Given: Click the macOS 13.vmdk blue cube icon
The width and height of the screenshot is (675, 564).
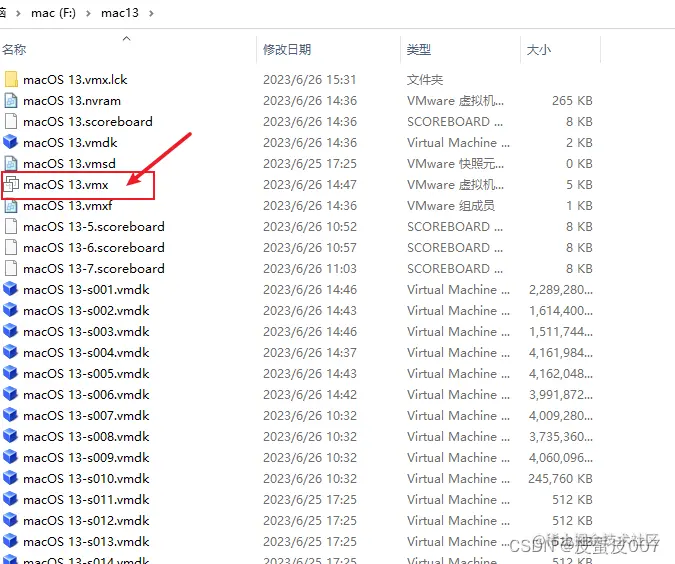Looking at the screenshot, I should click(x=10, y=142).
